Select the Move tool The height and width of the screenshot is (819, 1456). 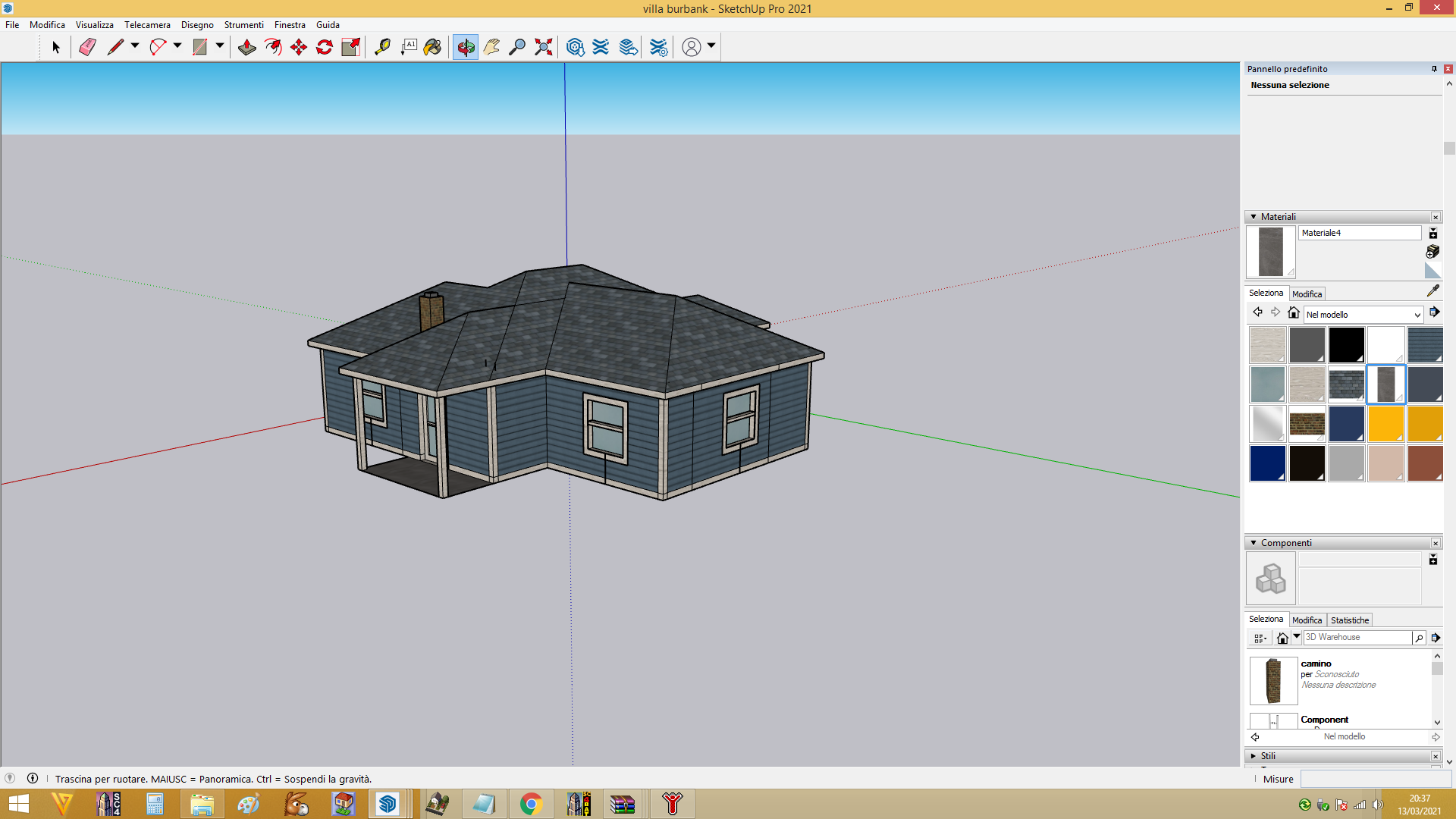click(299, 47)
